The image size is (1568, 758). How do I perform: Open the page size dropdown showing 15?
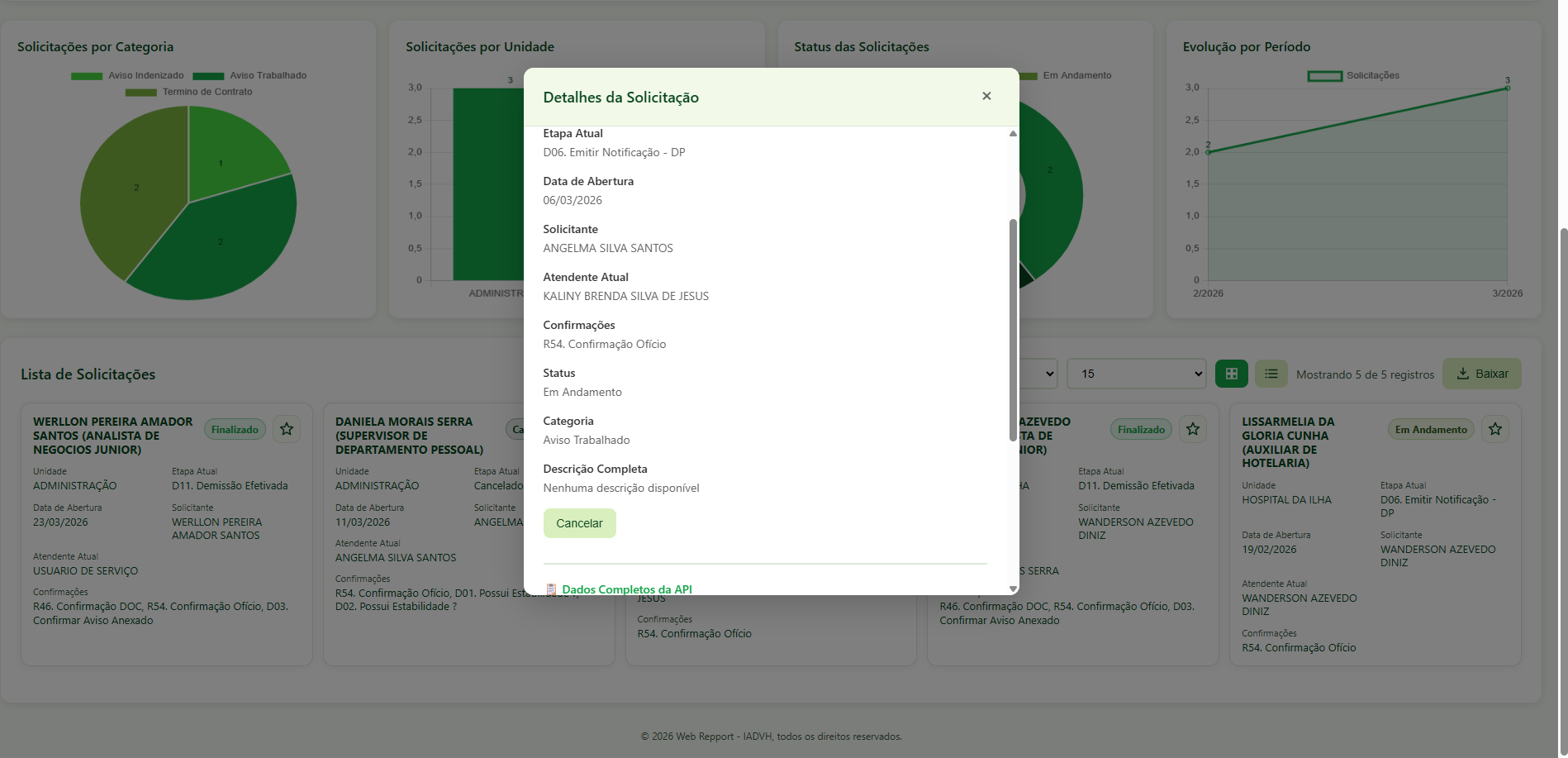point(1137,374)
